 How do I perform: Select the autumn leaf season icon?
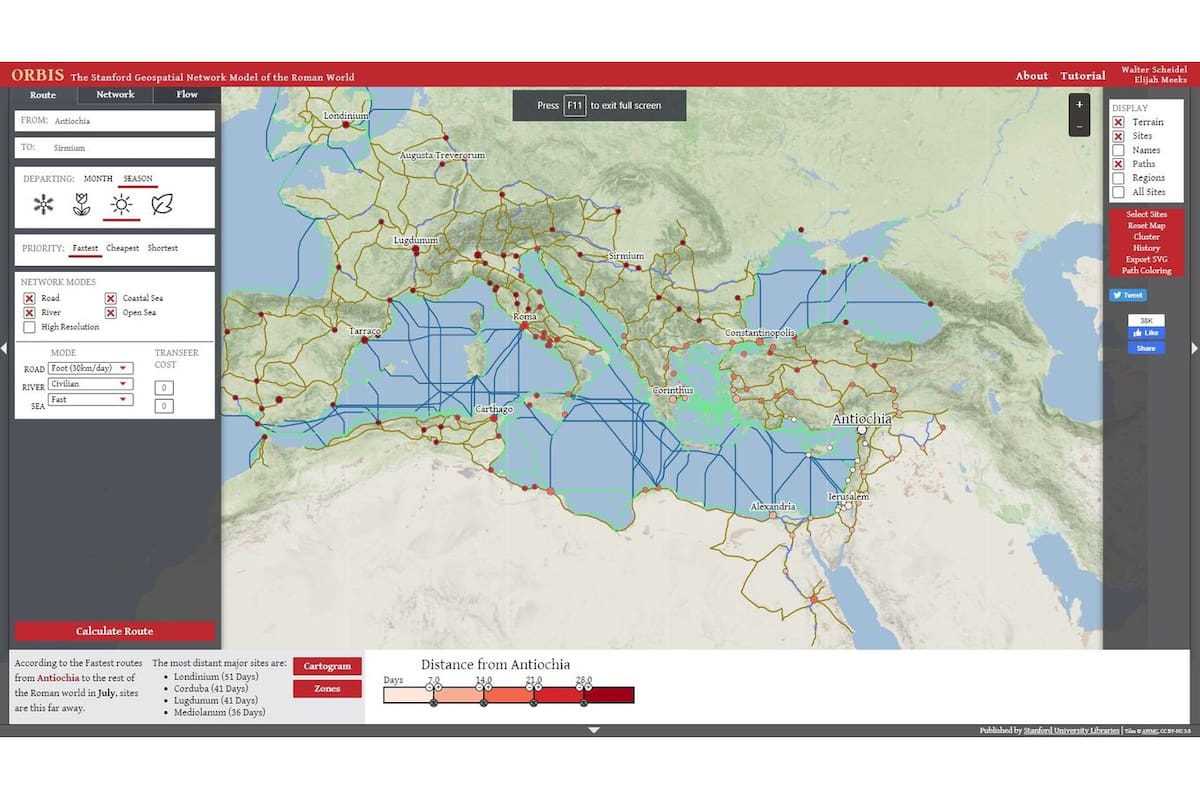pos(161,205)
